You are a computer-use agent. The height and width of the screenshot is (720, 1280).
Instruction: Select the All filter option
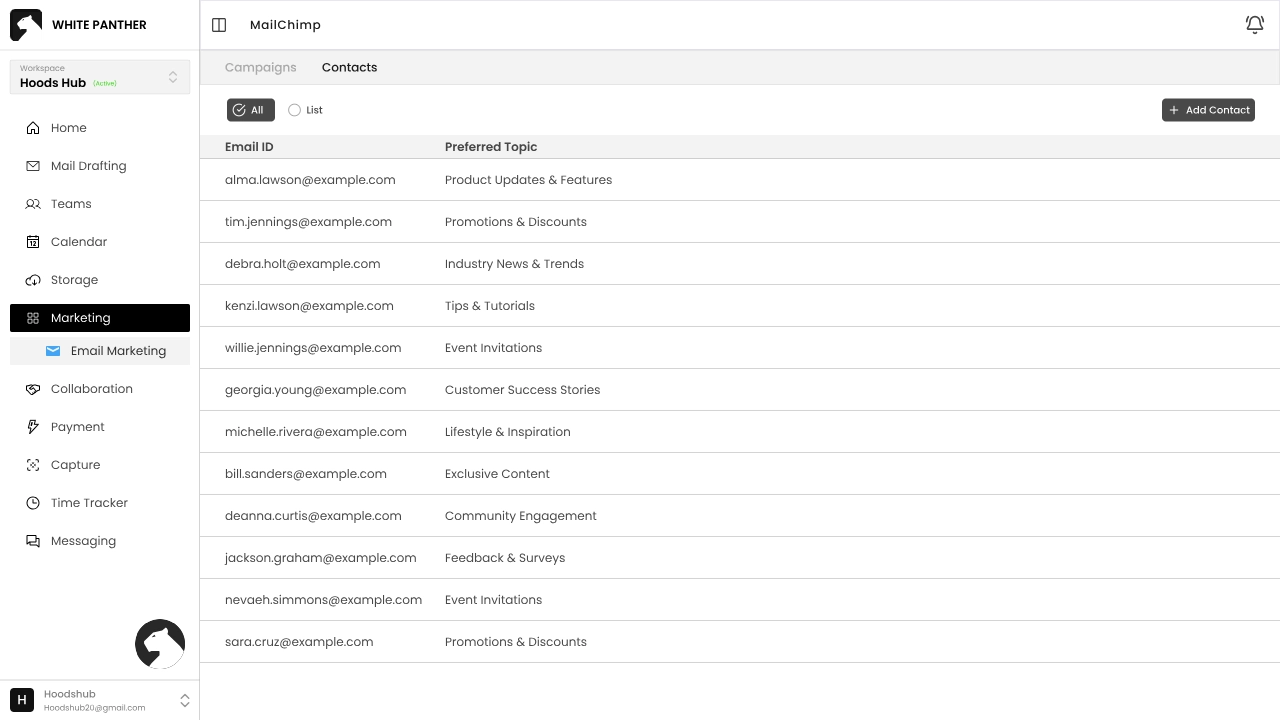tap(250, 110)
